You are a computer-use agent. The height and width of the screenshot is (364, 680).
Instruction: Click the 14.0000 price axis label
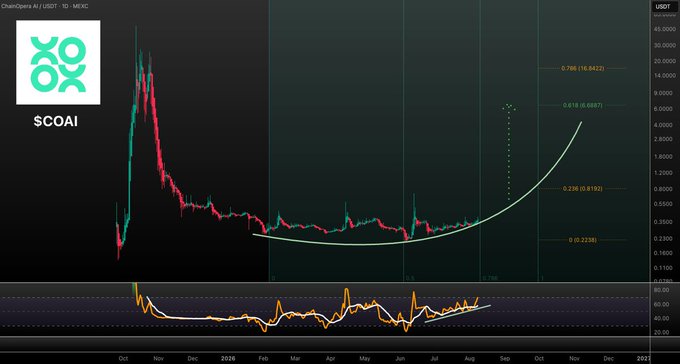[x=664, y=75]
